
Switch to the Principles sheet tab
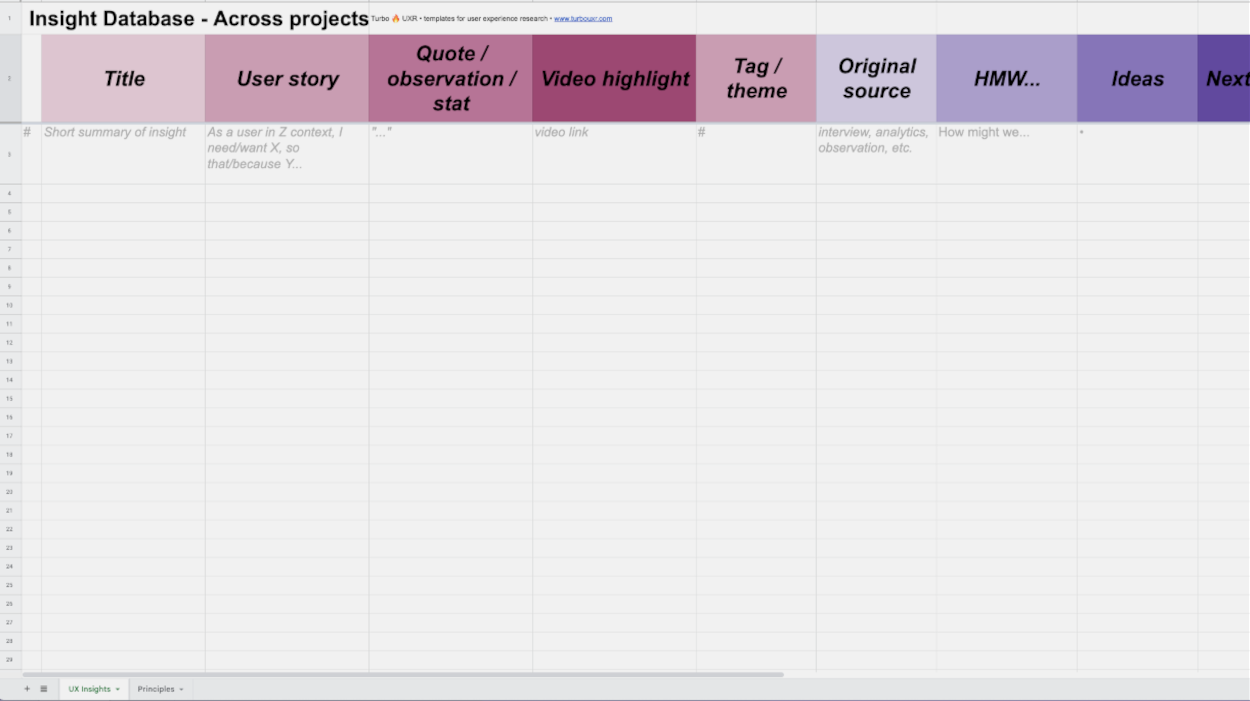coord(157,689)
